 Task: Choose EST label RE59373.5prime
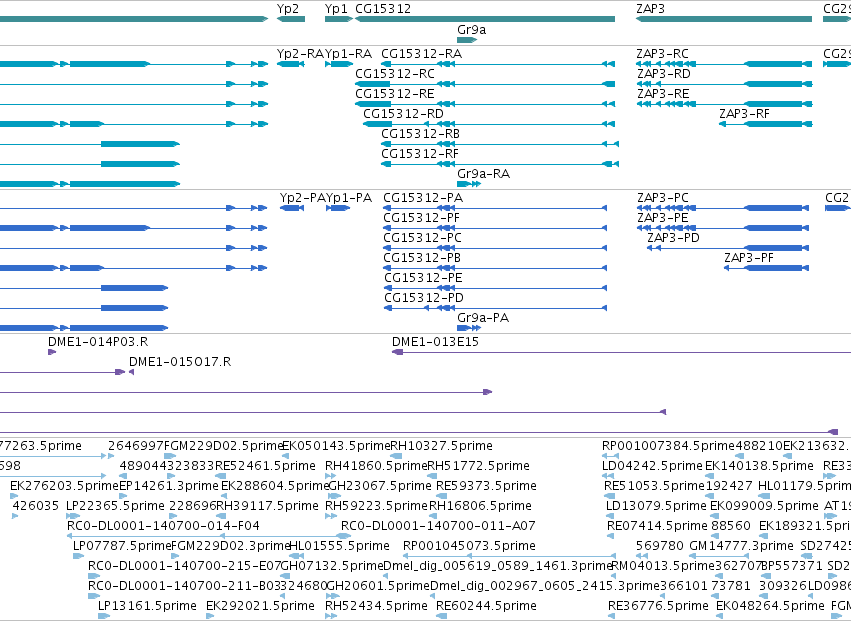click(486, 485)
